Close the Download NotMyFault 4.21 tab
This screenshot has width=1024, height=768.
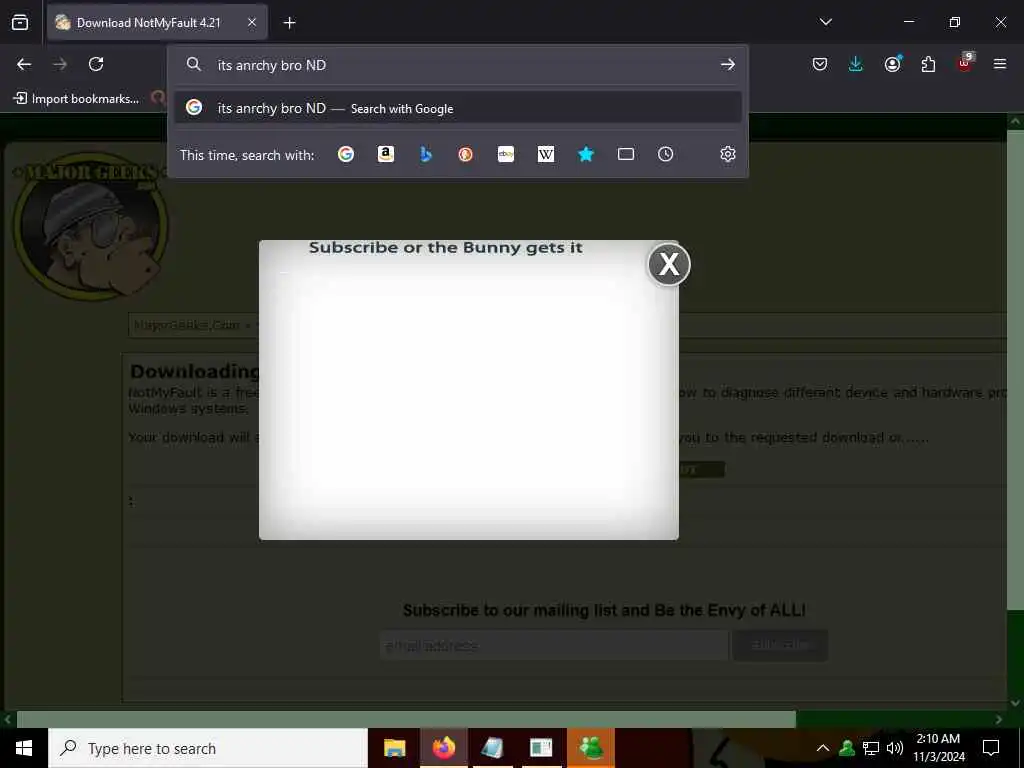(x=252, y=22)
